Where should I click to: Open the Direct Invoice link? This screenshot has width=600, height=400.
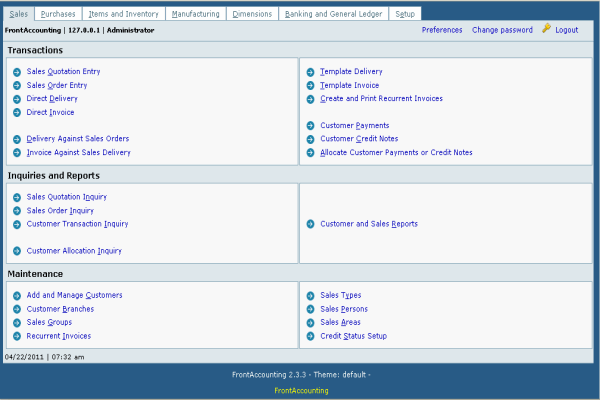point(51,113)
